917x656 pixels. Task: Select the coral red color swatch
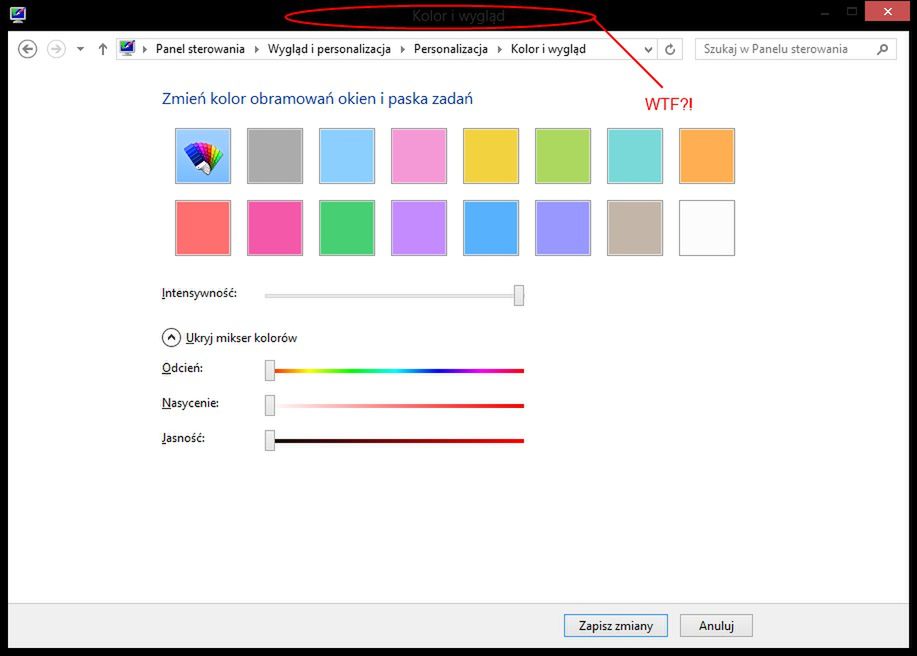[203, 228]
